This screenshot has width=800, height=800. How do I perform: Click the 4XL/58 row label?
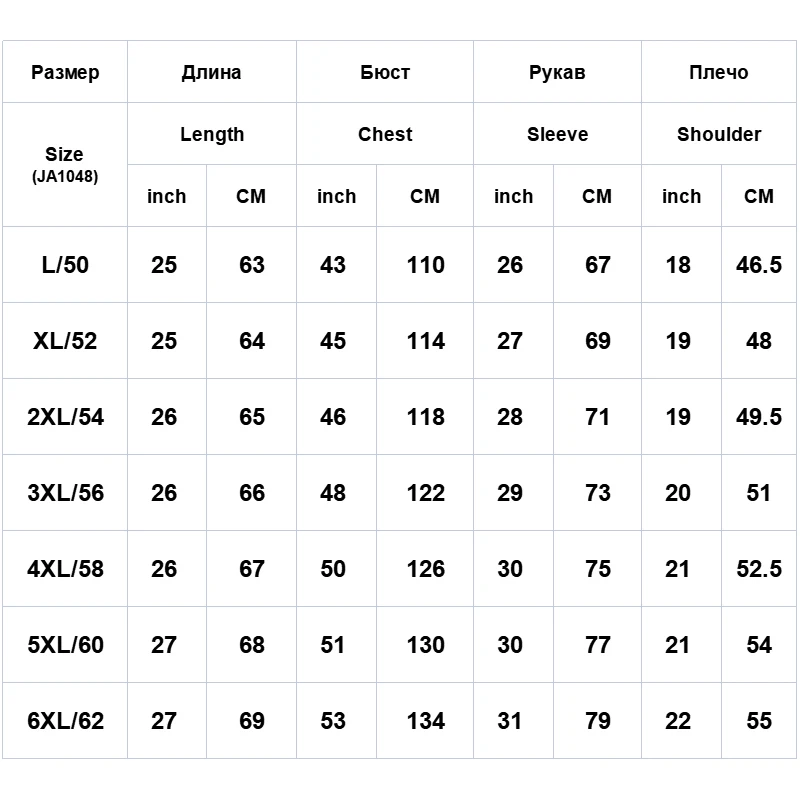65,568
